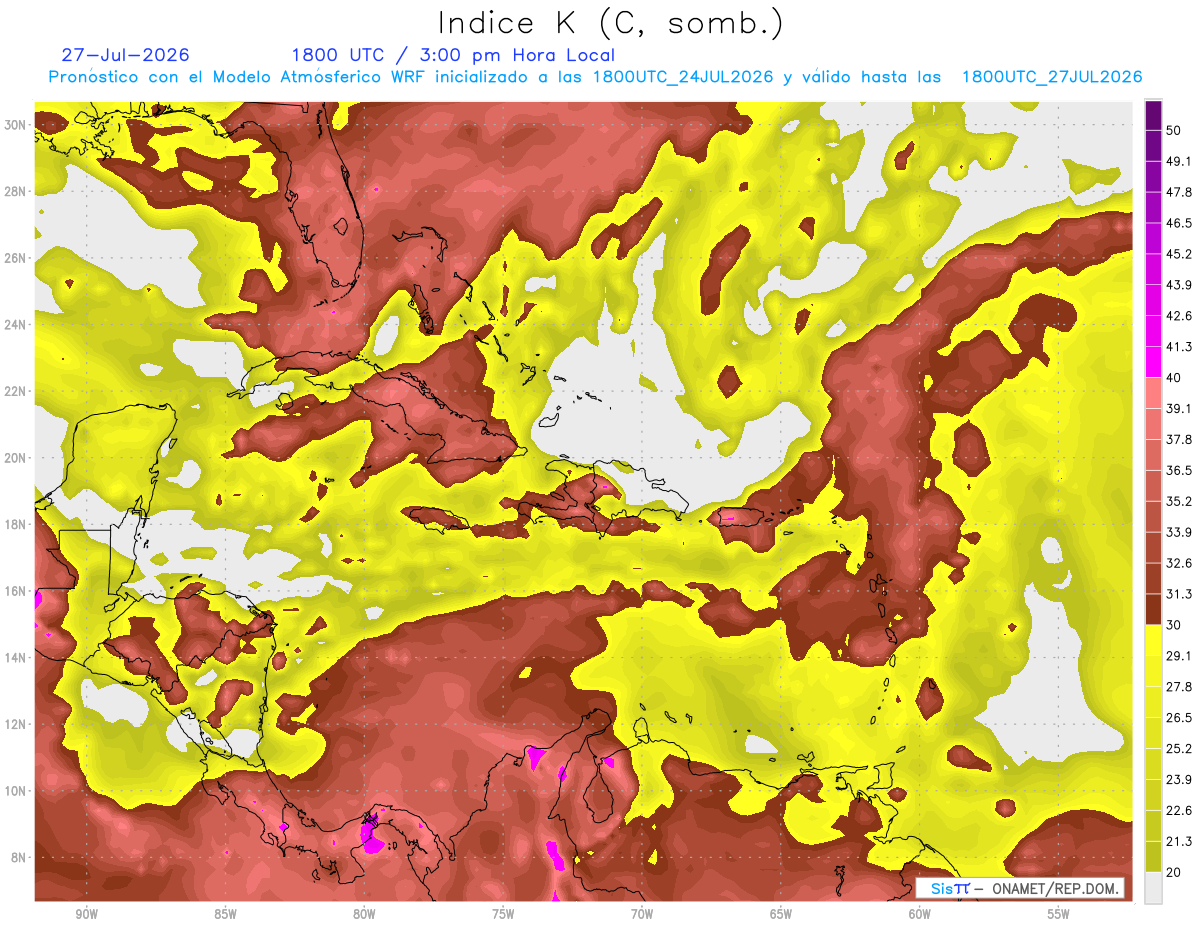Click the color bar value 49.1
This screenshot has width=1200, height=927.
click(1180, 161)
